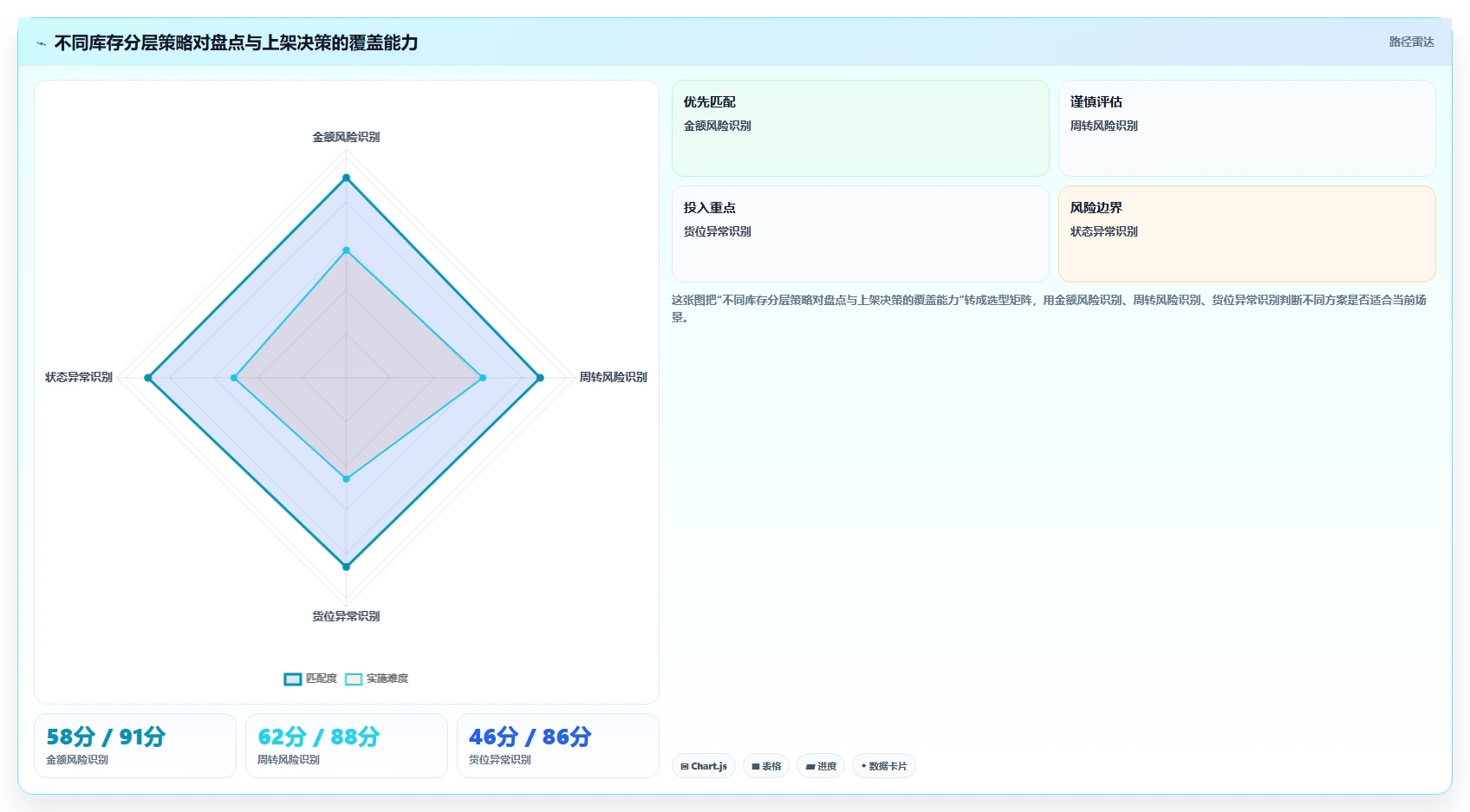Image resolution: width=1470 pixels, height=812 pixels.
Task: Click the 实施难度 point on 货位异常识别 axis
Action: (346, 478)
